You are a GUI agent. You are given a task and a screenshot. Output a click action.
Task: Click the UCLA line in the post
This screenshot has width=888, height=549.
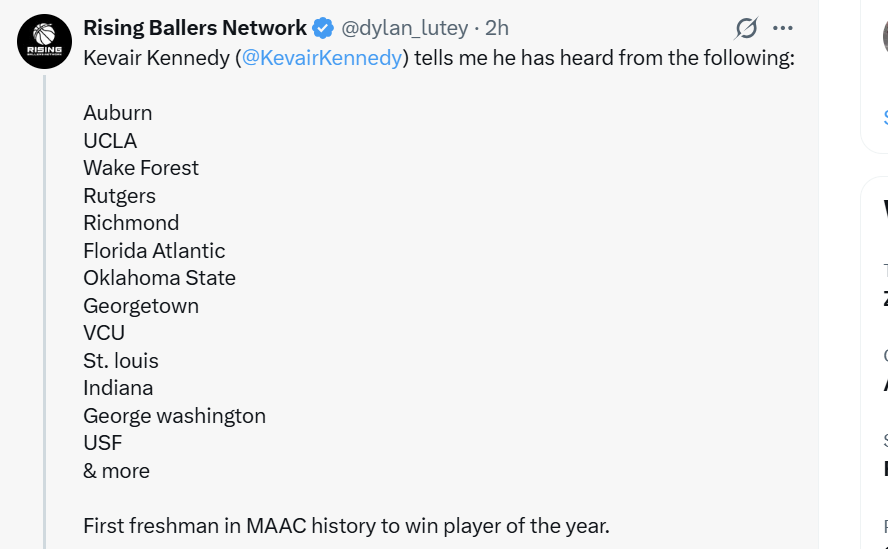[x=110, y=141]
